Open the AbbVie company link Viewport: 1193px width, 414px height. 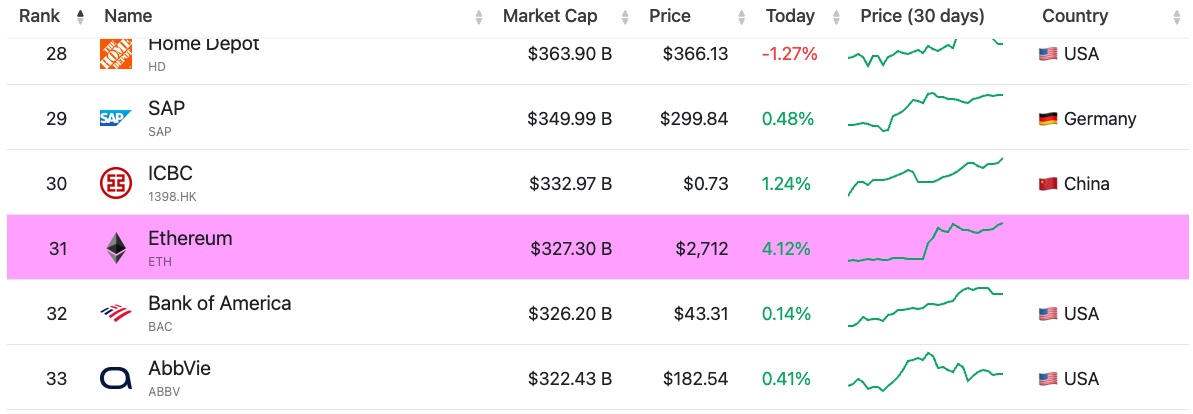[x=179, y=369]
